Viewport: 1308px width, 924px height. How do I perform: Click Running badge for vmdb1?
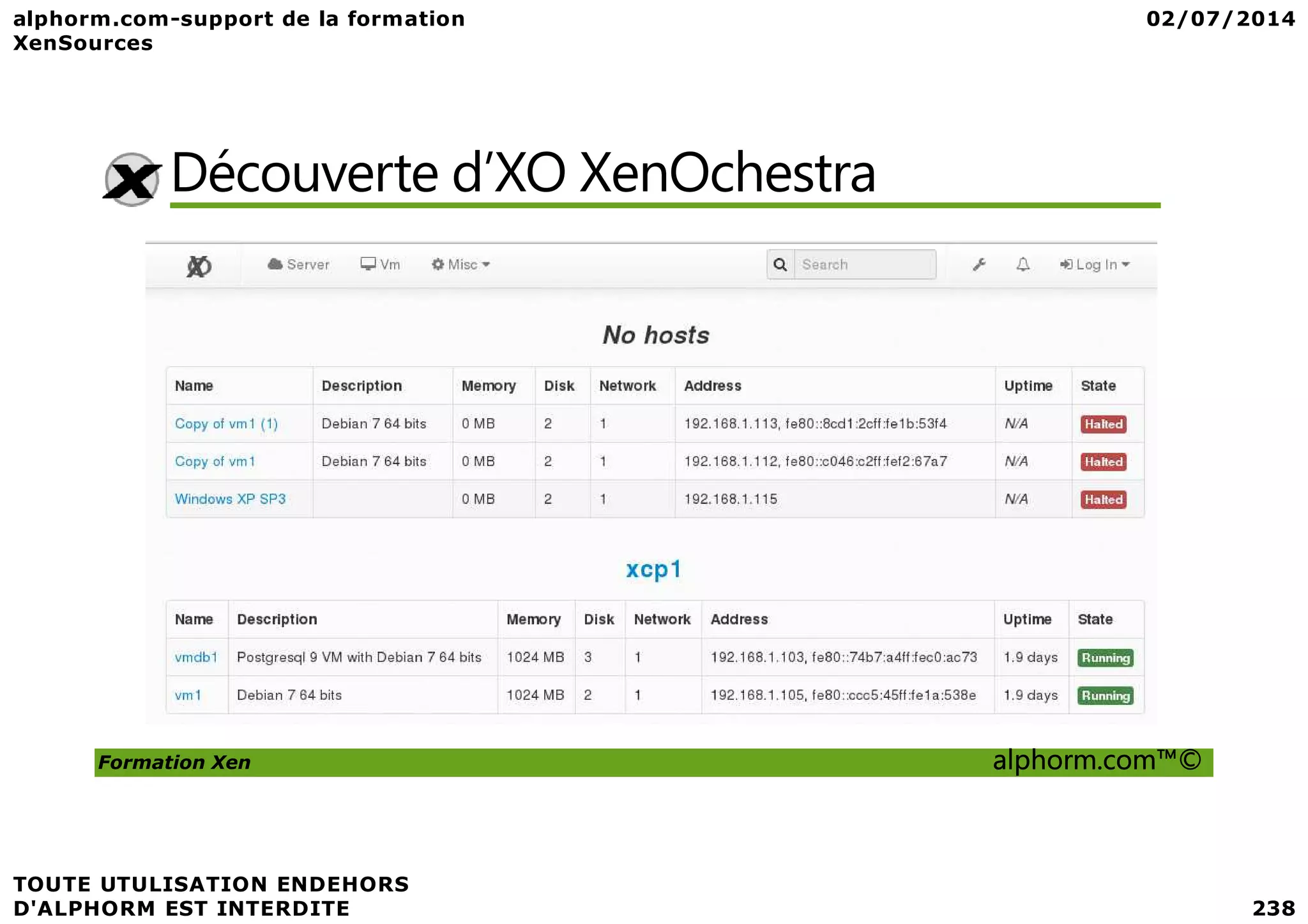click(x=1106, y=658)
